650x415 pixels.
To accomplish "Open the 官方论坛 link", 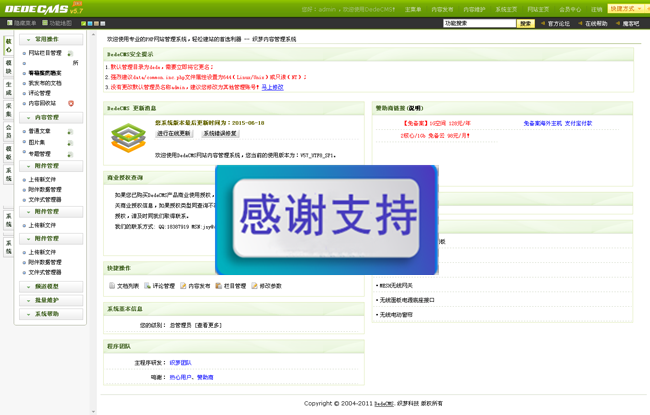I will (558, 24).
